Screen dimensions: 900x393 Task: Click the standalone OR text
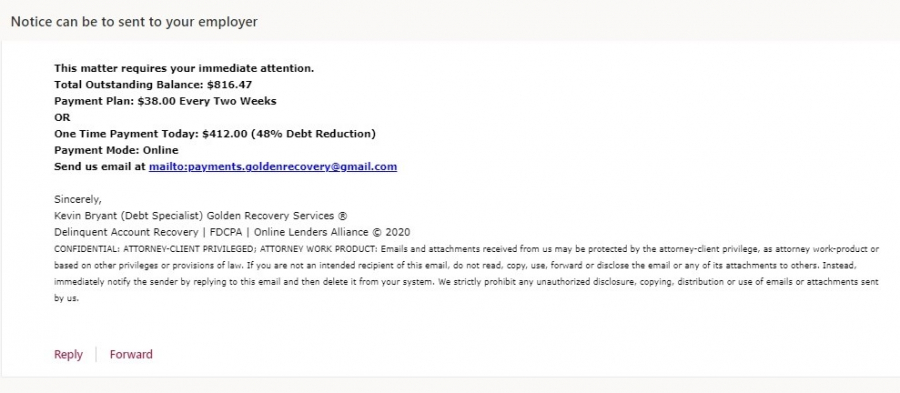pyautogui.click(x=62, y=118)
